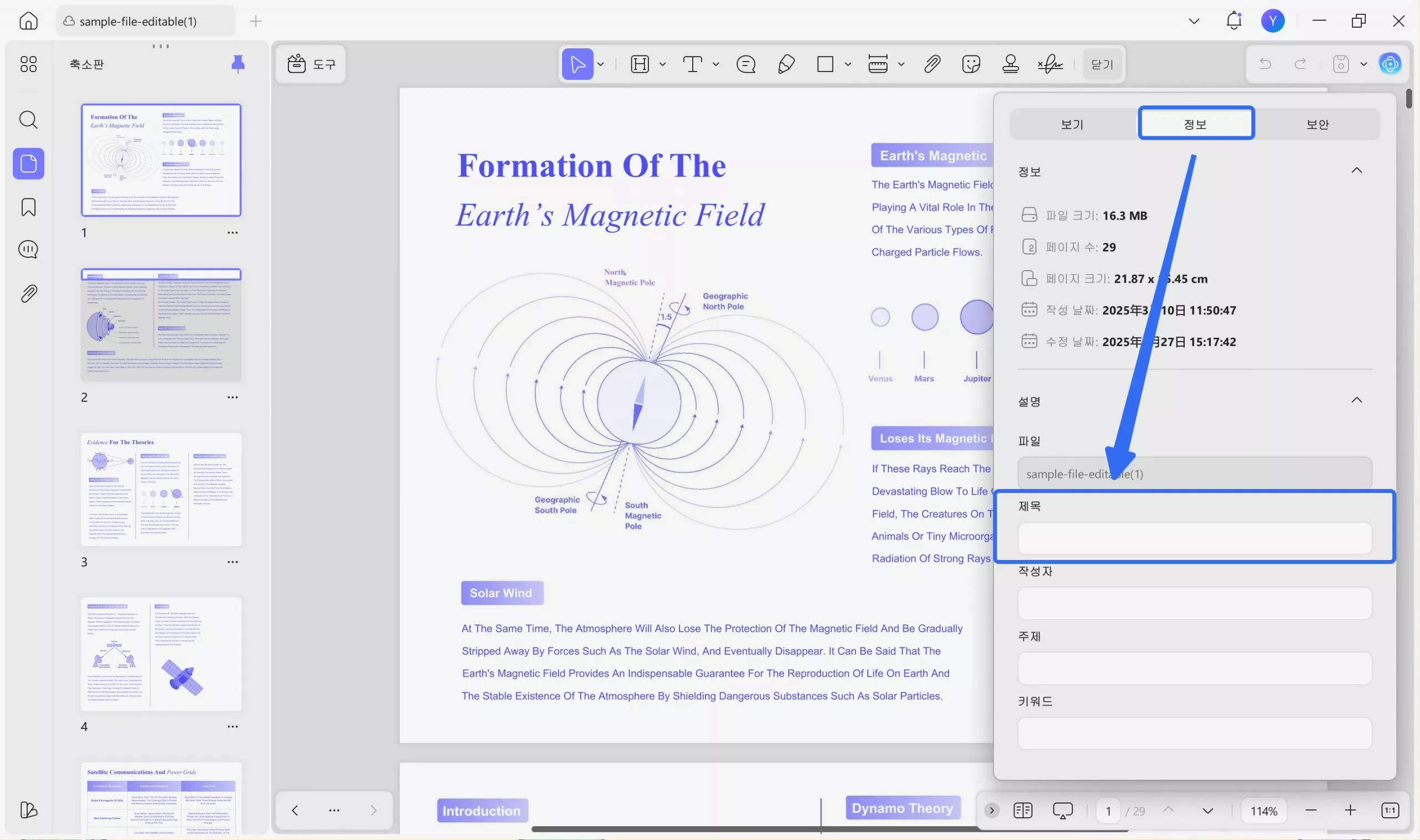Image resolution: width=1420 pixels, height=840 pixels.
Task: Open notifications bell
Action: [1234, 21]
